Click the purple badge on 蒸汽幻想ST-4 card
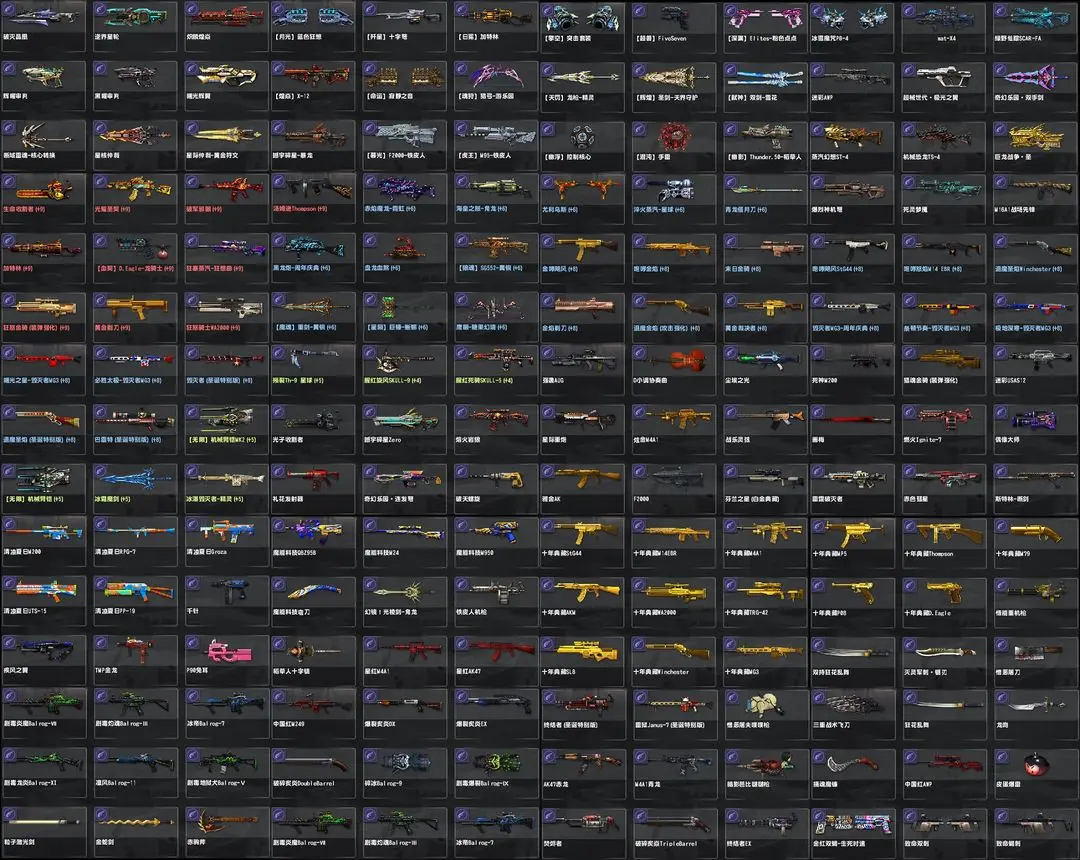Screen dimensions: 1080x860 (818, 129)
